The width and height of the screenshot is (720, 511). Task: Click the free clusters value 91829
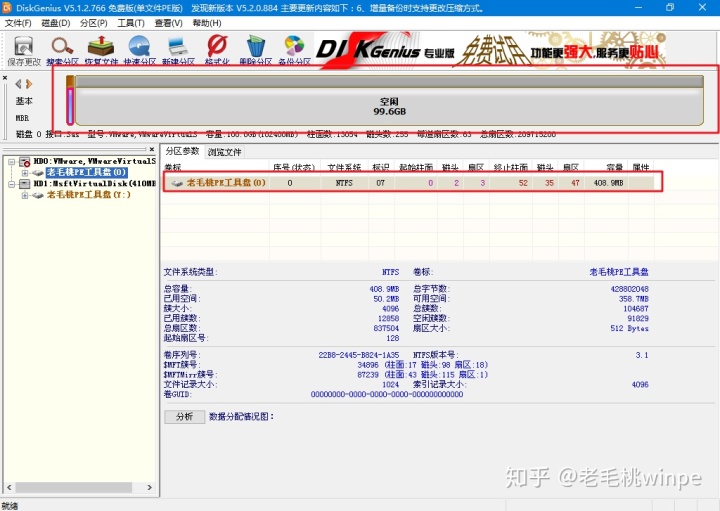point(638,318)
